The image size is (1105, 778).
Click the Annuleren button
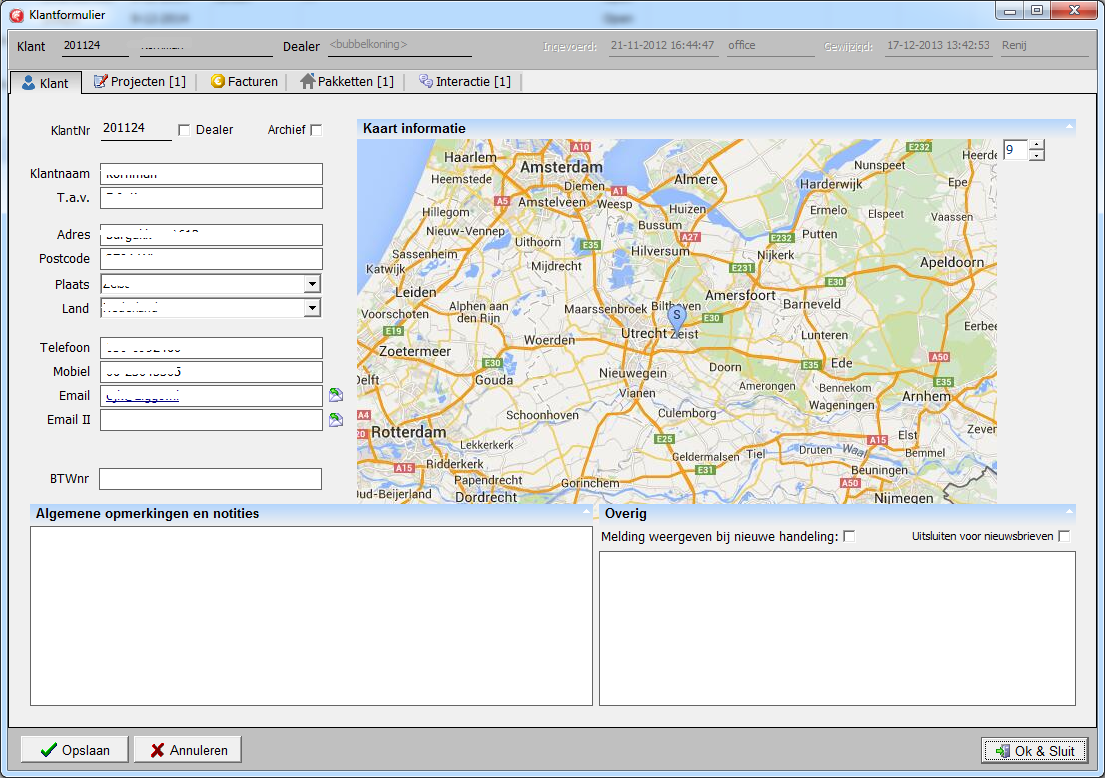pos(188,750)
